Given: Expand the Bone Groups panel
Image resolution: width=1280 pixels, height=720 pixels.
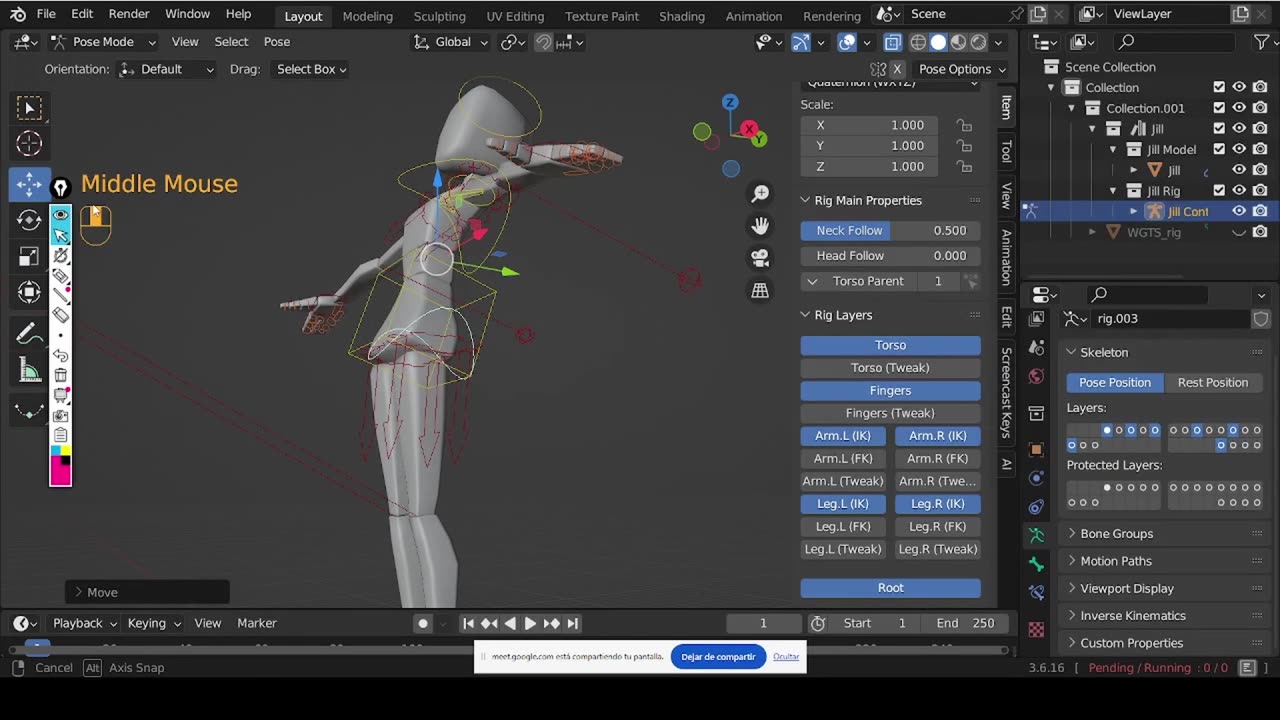Looking at the screenshot, I should click(1116, 533).
